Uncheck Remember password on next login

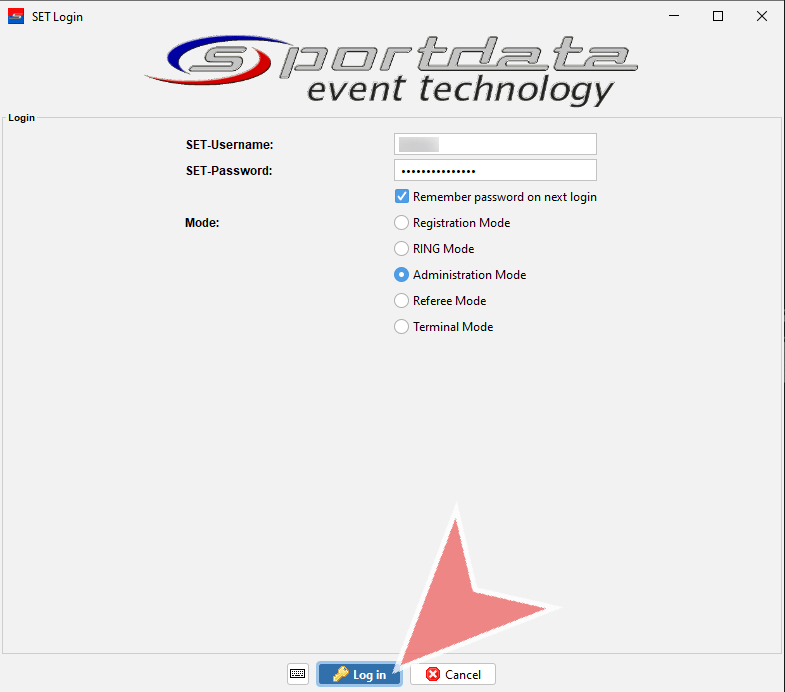tap(402, 197)
